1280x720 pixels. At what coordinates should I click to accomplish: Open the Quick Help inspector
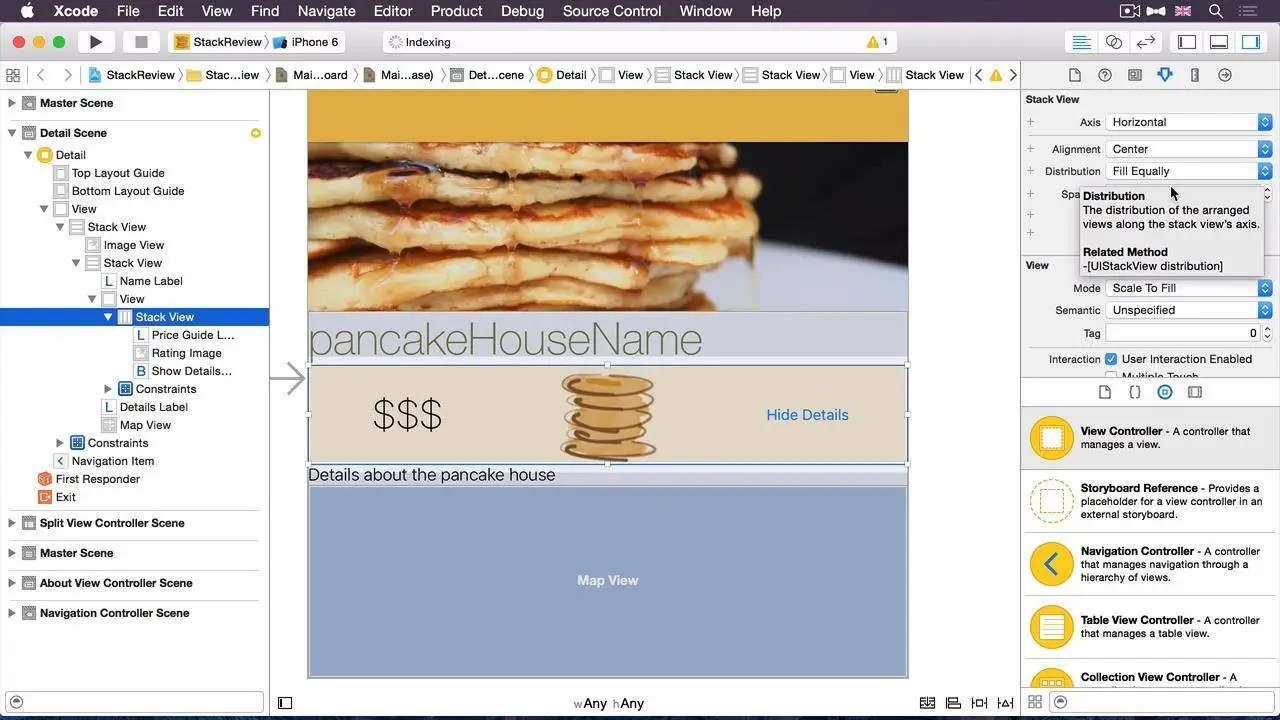tap(1103, 74)
